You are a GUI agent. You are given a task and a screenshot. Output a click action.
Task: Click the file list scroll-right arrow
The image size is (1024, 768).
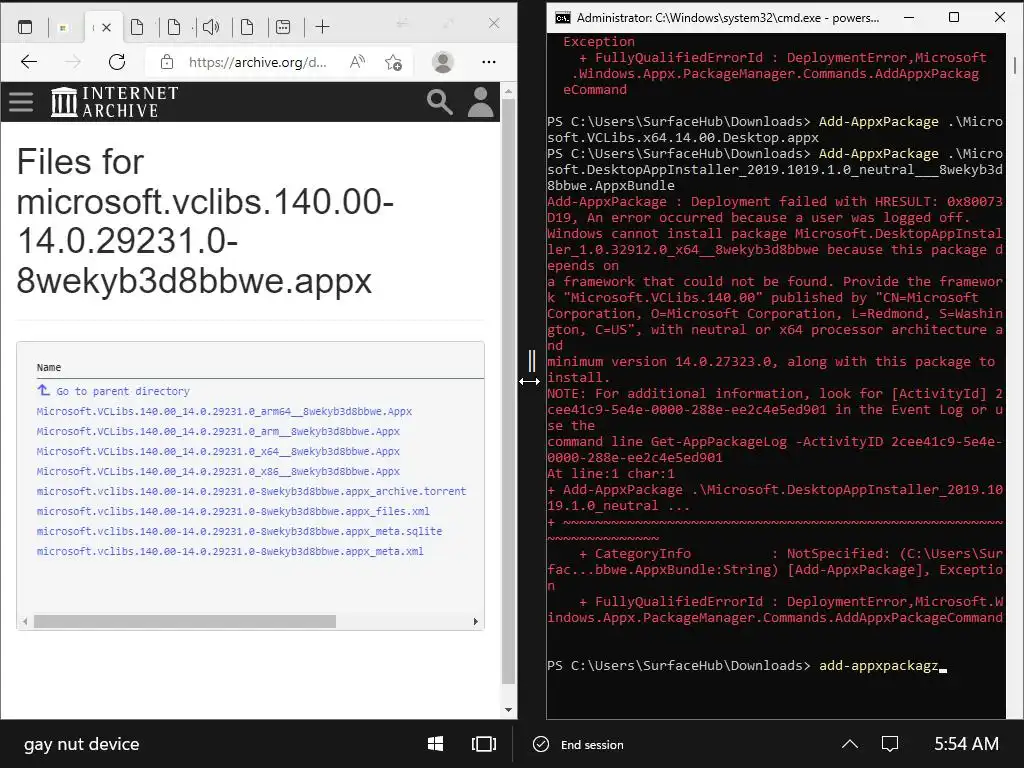click(x=475, y=622)
